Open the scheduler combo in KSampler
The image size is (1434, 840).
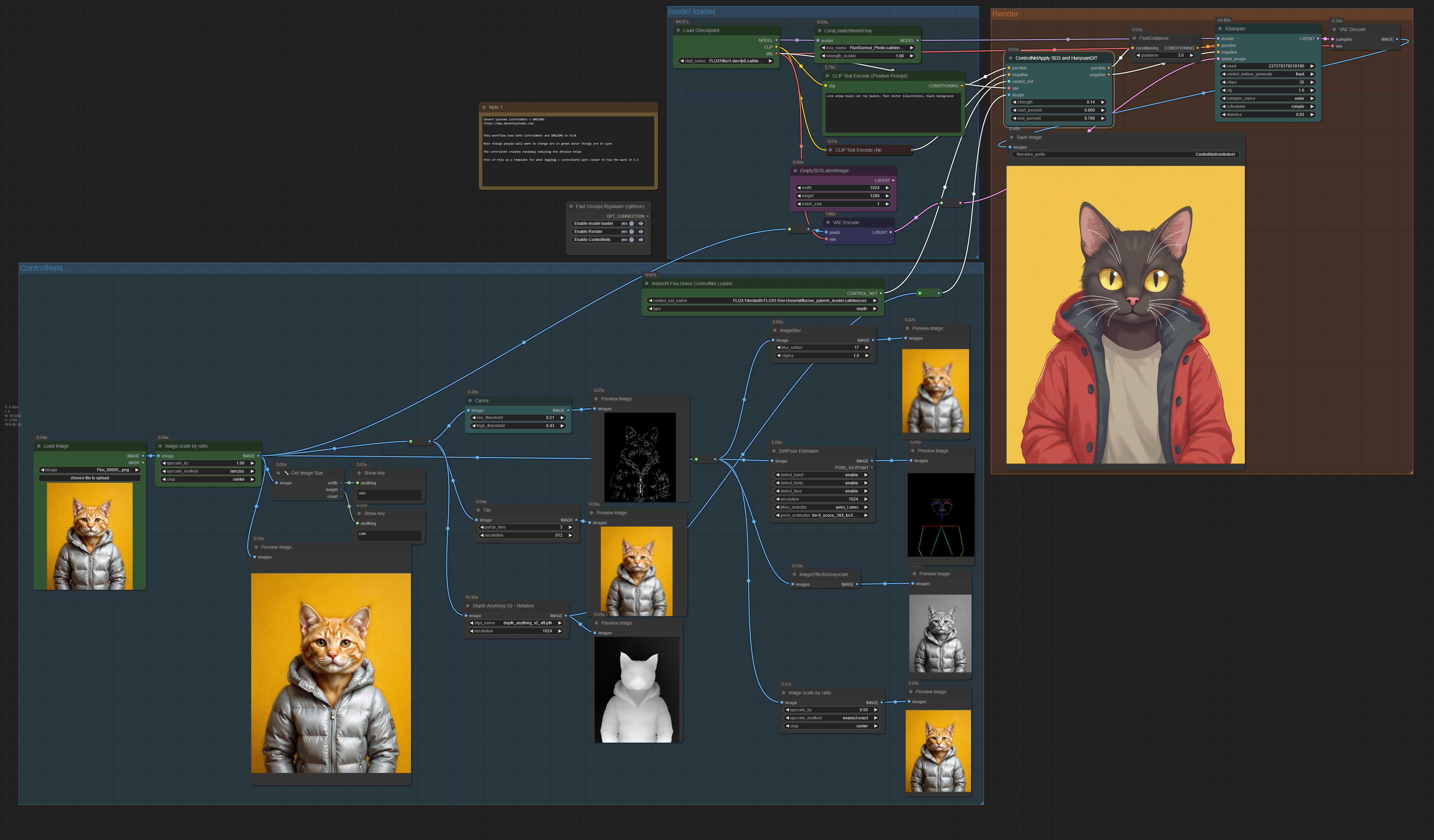click(1267, 107)
